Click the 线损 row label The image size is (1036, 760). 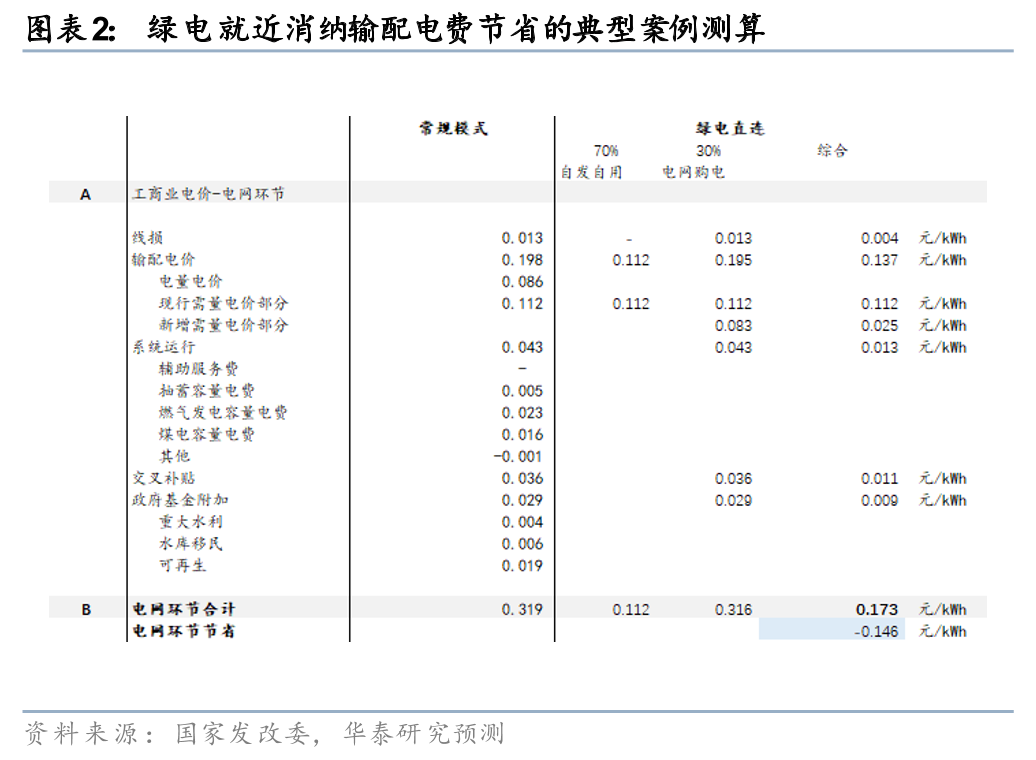[x=148, y=238]
